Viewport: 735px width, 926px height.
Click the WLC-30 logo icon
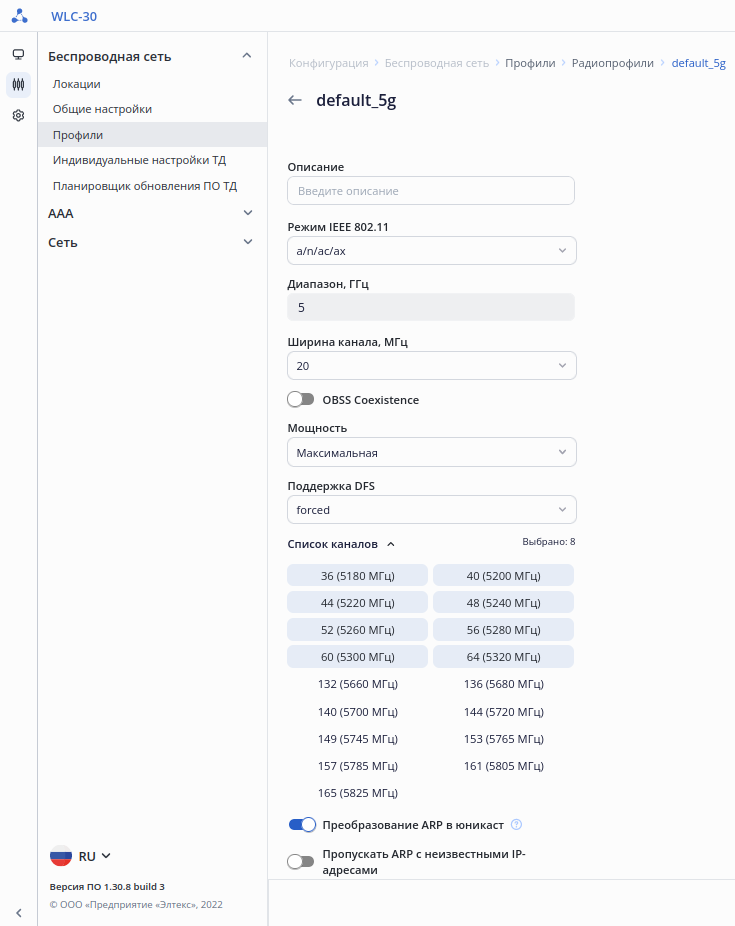click(x=19, y=16)
